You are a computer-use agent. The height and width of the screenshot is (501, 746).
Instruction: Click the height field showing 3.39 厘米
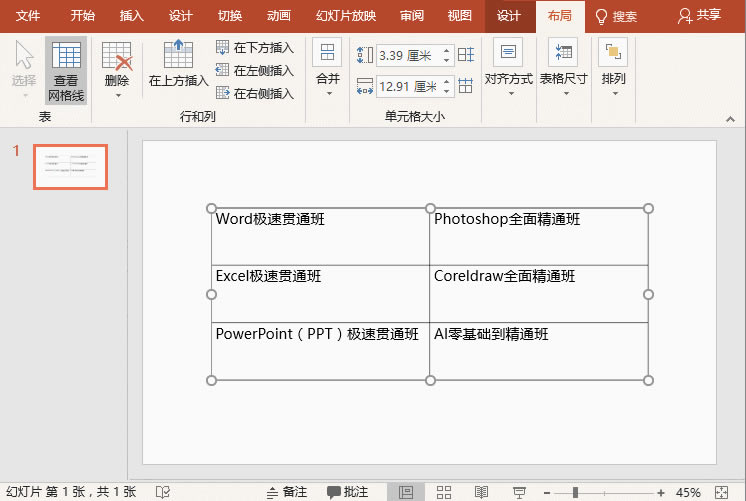pyautogui.click(x=409, y=55)
